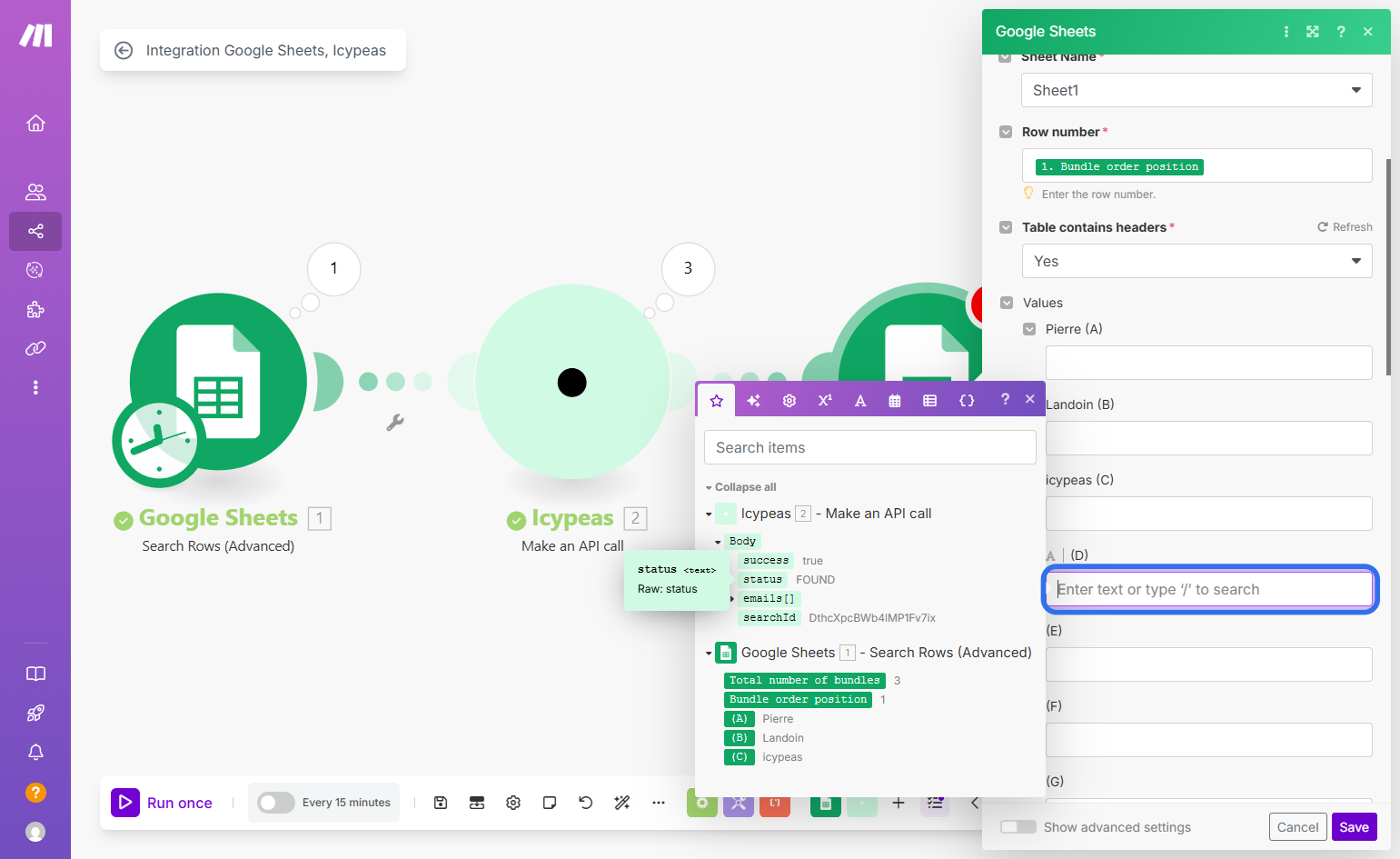Open the Table contains headers Yes dropdown

click(x=1196, y=261)
